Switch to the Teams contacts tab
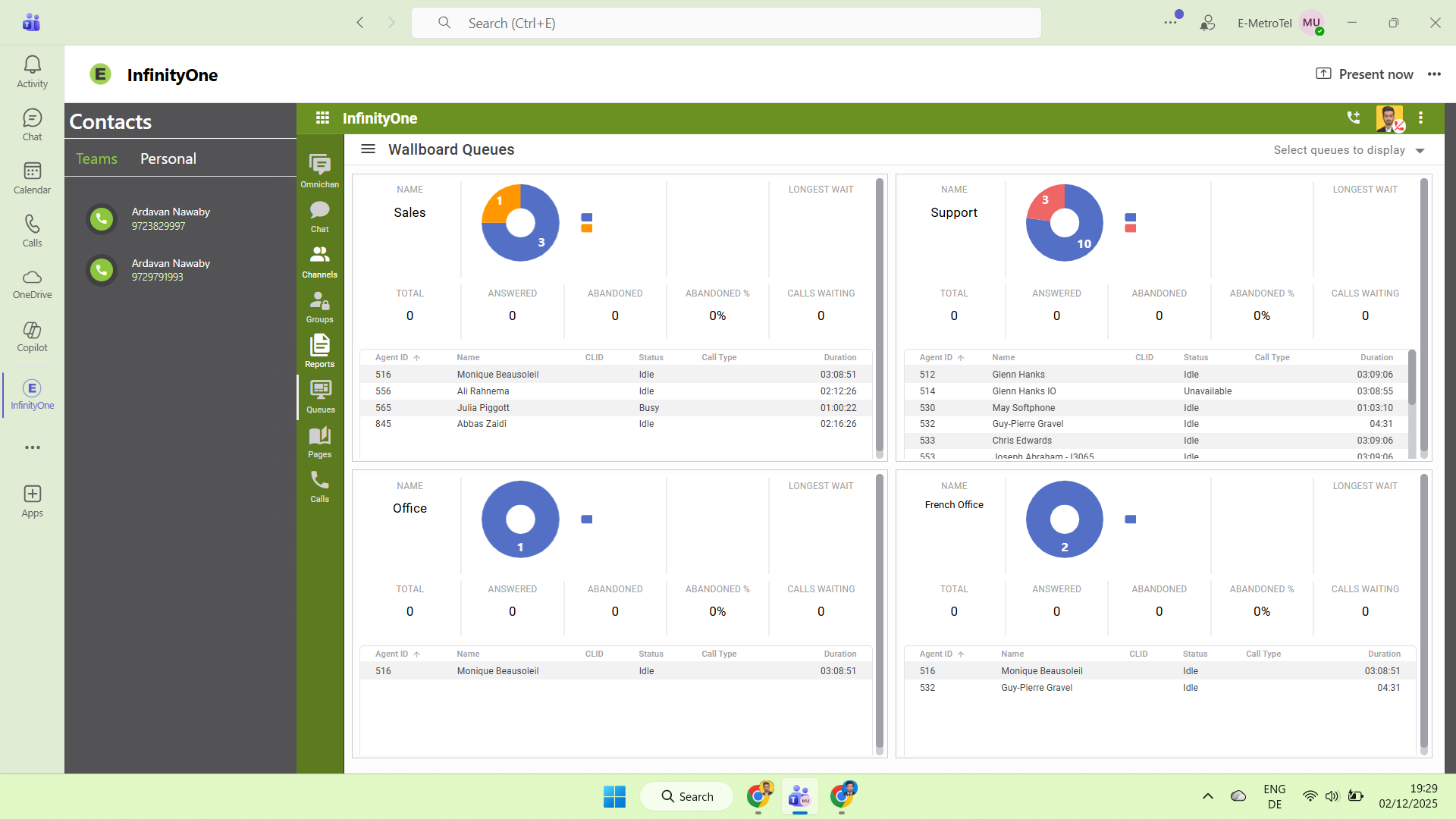Image resolution: width=1456 pixels, height=819 pixels. click(x=96, y=158)
